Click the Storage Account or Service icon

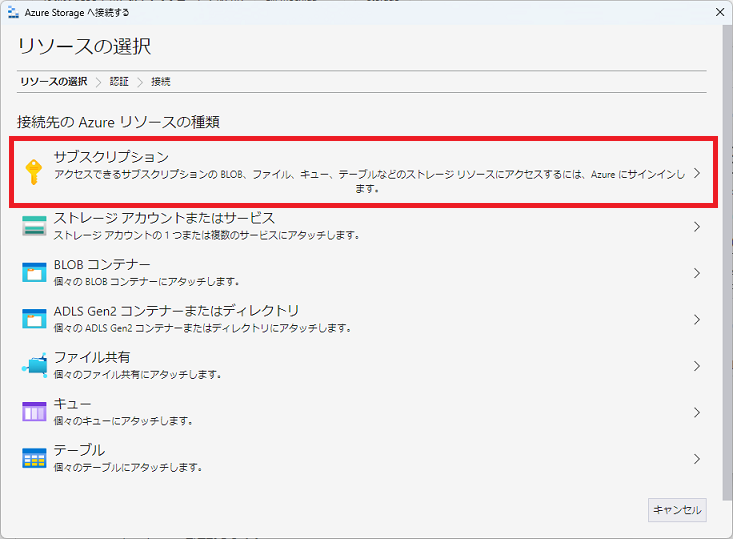34,226
